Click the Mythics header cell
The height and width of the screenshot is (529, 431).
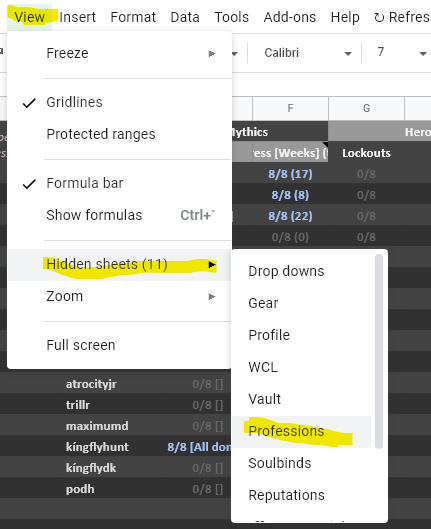tap(280, 132)
